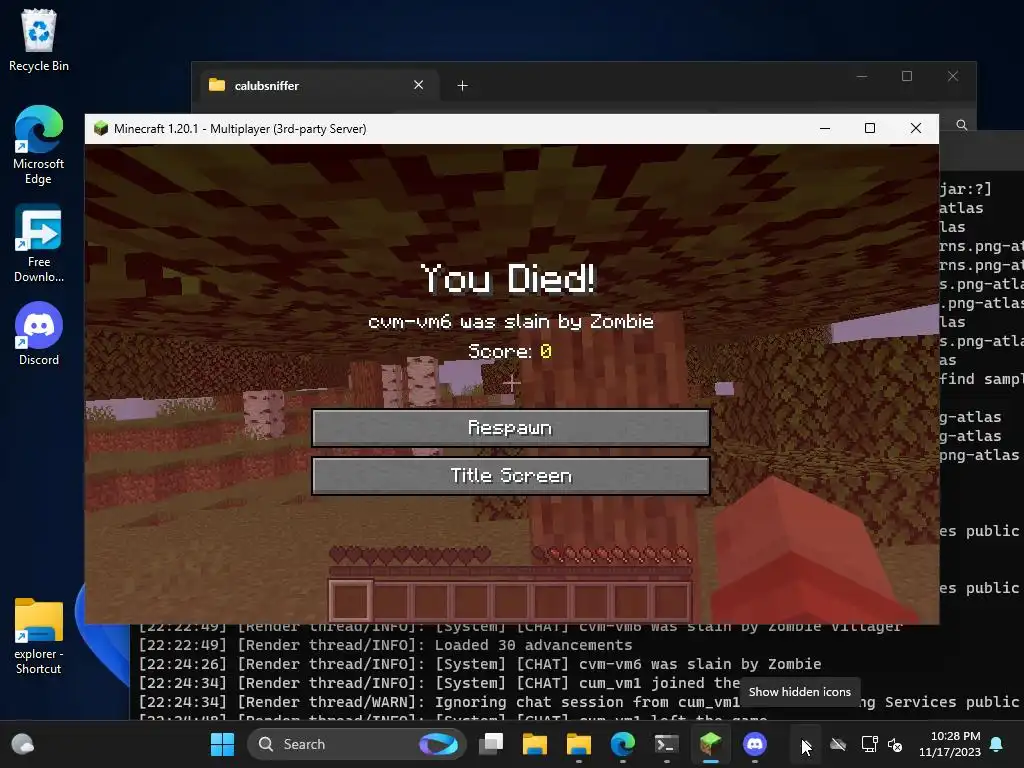Maximize the Minecraft 1.20.1 window

click(870, 129)
